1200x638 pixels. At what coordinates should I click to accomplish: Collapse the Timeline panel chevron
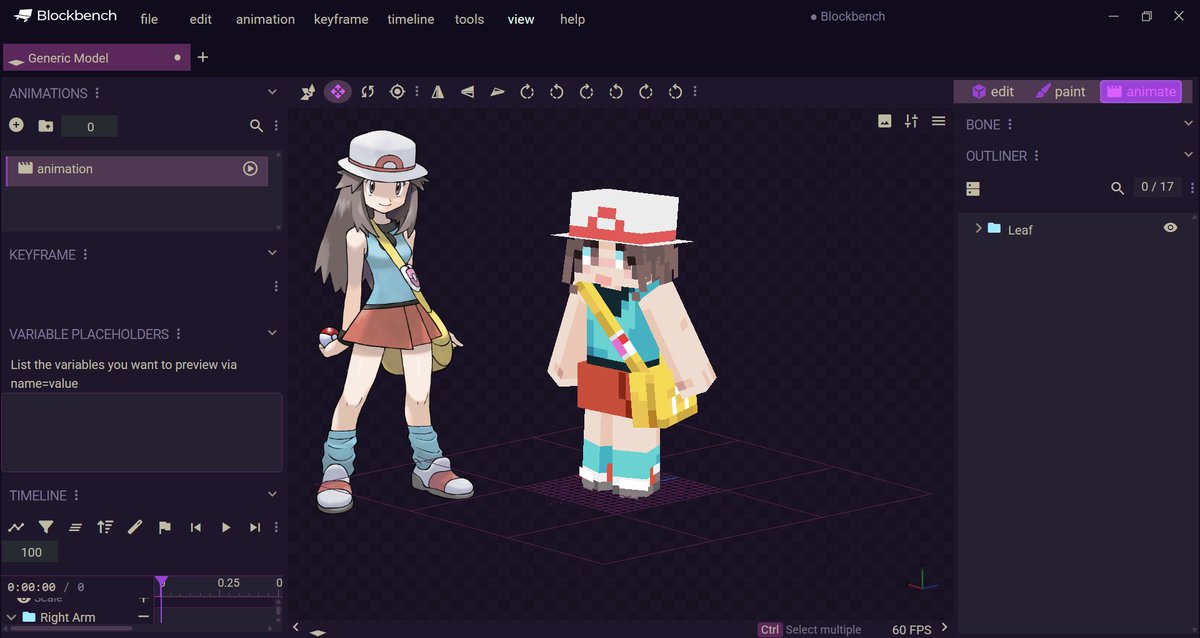(x=272, y=494)
